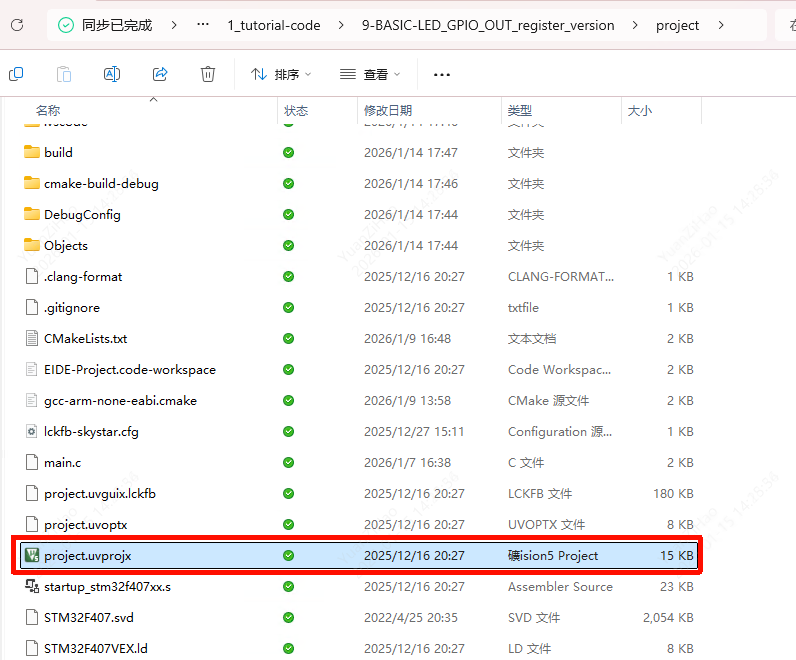Click the lckfb-skystar.cfg file icon

point(31,432)
